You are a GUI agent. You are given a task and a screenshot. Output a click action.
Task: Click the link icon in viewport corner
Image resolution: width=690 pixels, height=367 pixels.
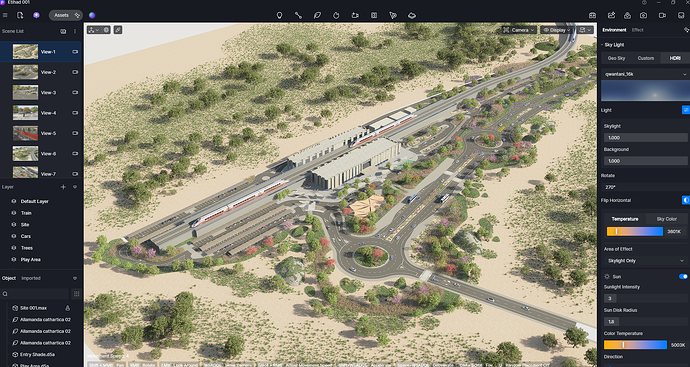tap(117, 30)
